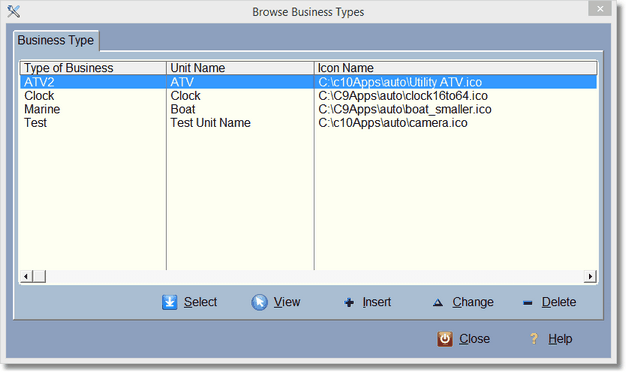
Task: Click the boat_smaller.ico icon path
Action: pos(405,109)
